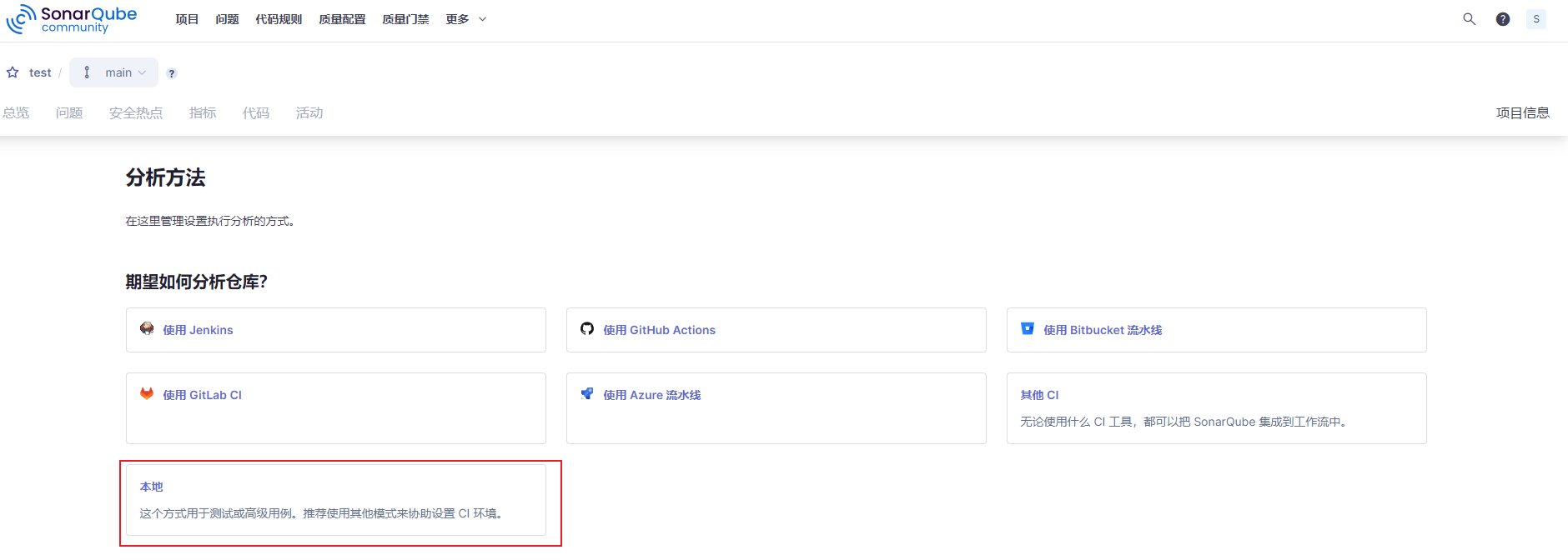Click the Bitbucket logo icon
This screenshot has height=560, width=1568.
[1028, 329]
